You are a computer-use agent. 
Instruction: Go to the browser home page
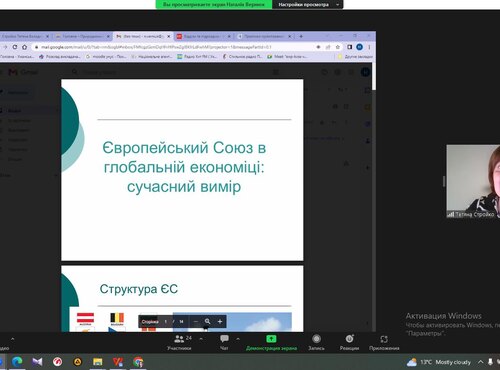point(24,47)
